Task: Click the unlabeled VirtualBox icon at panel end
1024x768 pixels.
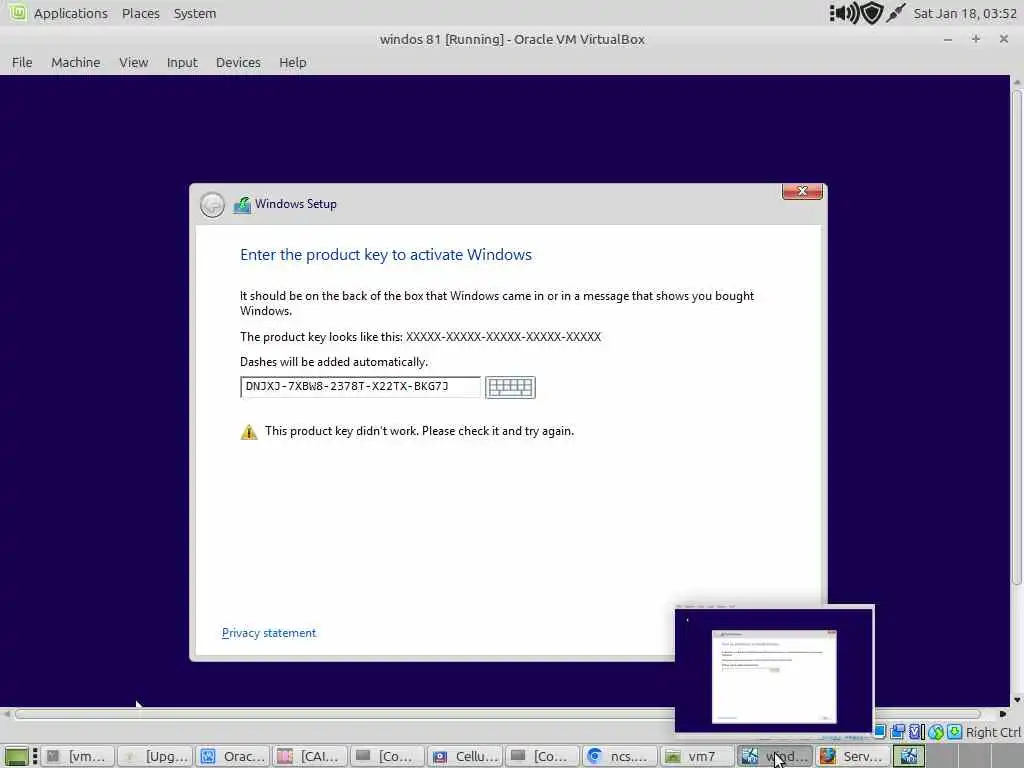Action: click(909, 756)
